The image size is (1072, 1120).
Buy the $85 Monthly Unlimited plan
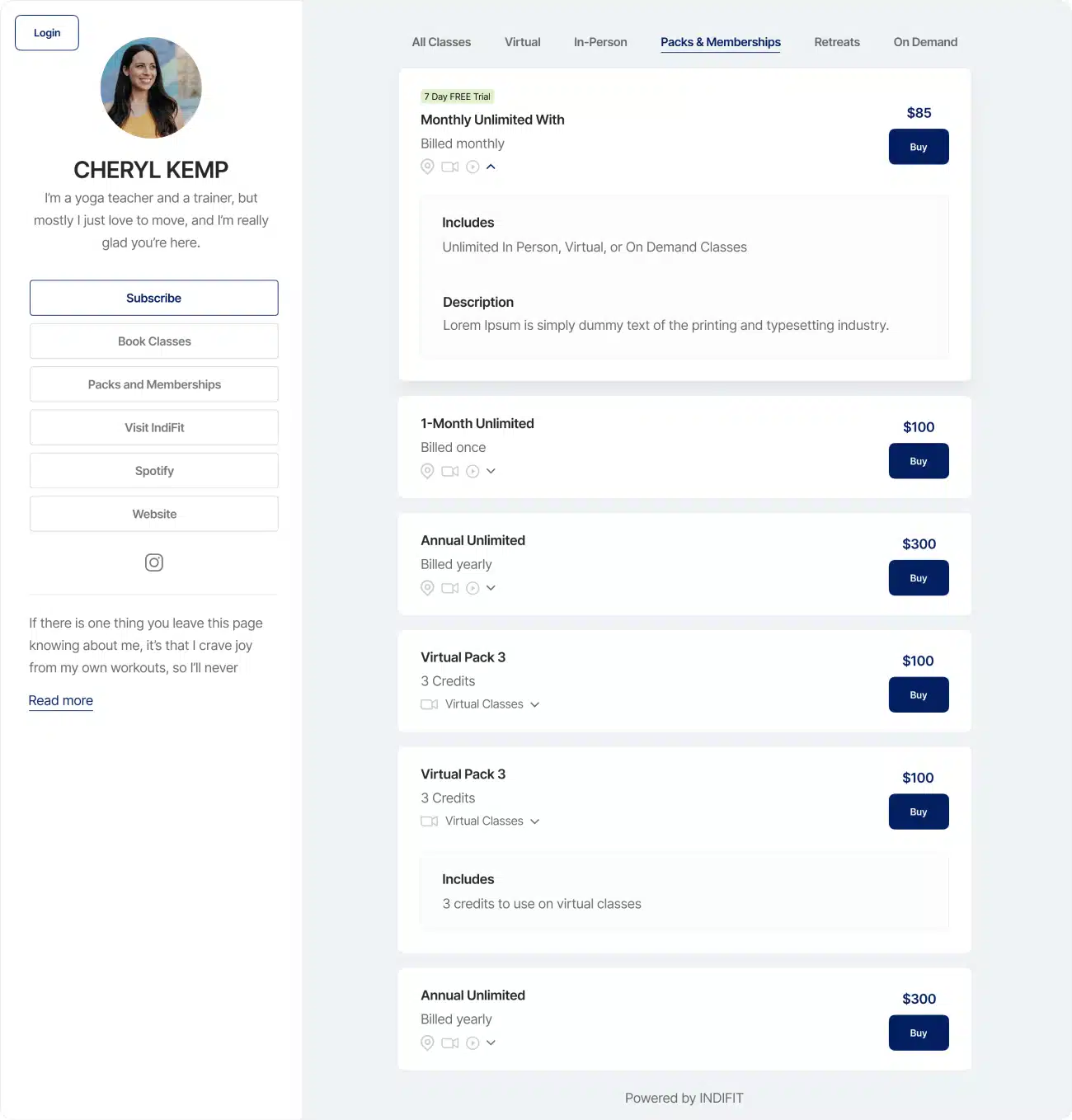tap(918, 147)
